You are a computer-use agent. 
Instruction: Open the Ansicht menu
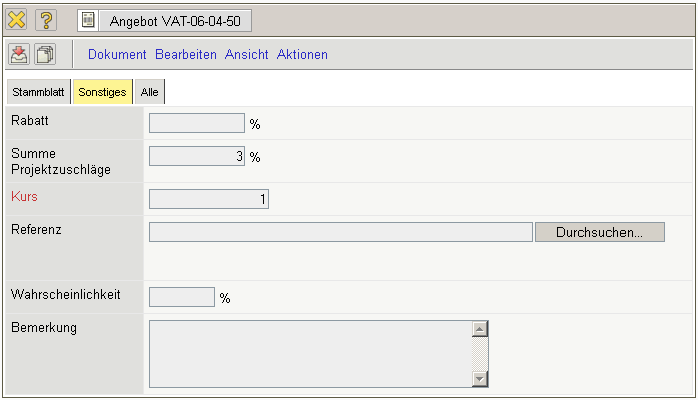[246, 55]
